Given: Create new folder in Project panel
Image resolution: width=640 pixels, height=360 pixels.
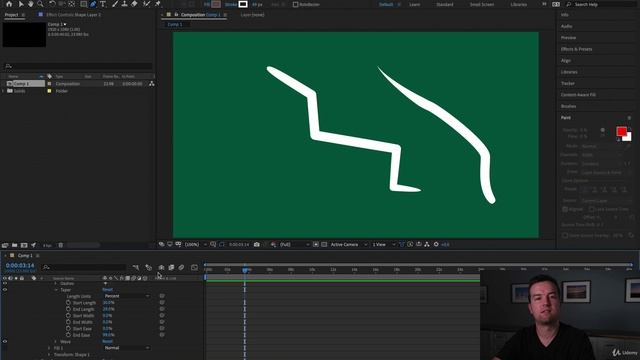Looking at the screenshot, I should (14, 245).
